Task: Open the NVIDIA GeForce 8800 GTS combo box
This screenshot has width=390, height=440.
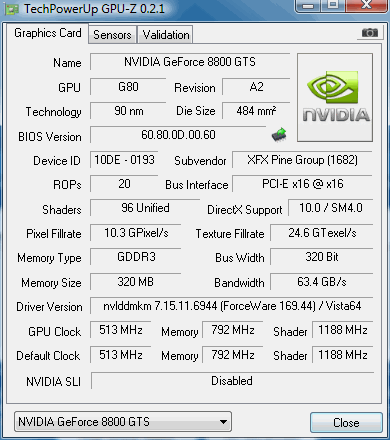Action: (123, 422)
